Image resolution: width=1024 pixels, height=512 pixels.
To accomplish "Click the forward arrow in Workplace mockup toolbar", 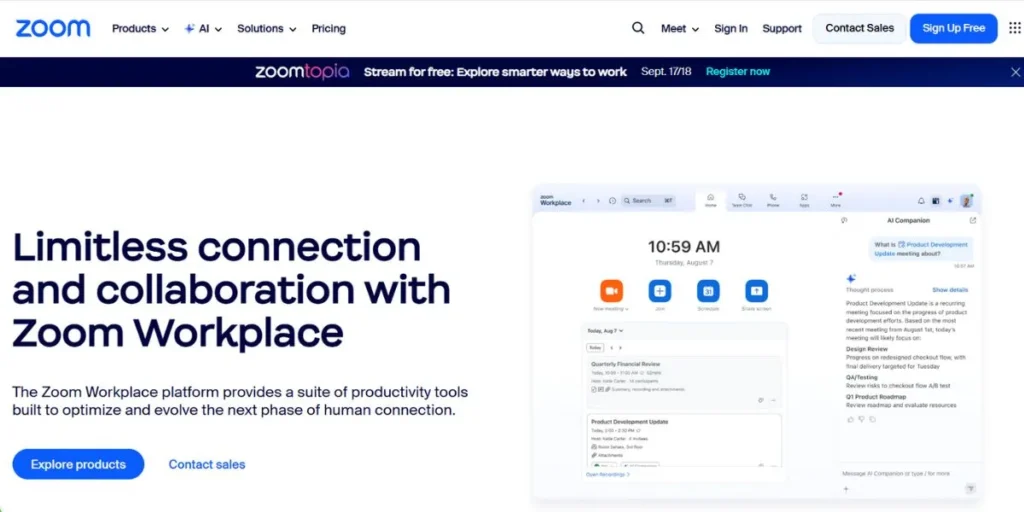I will tap(598, 200).
